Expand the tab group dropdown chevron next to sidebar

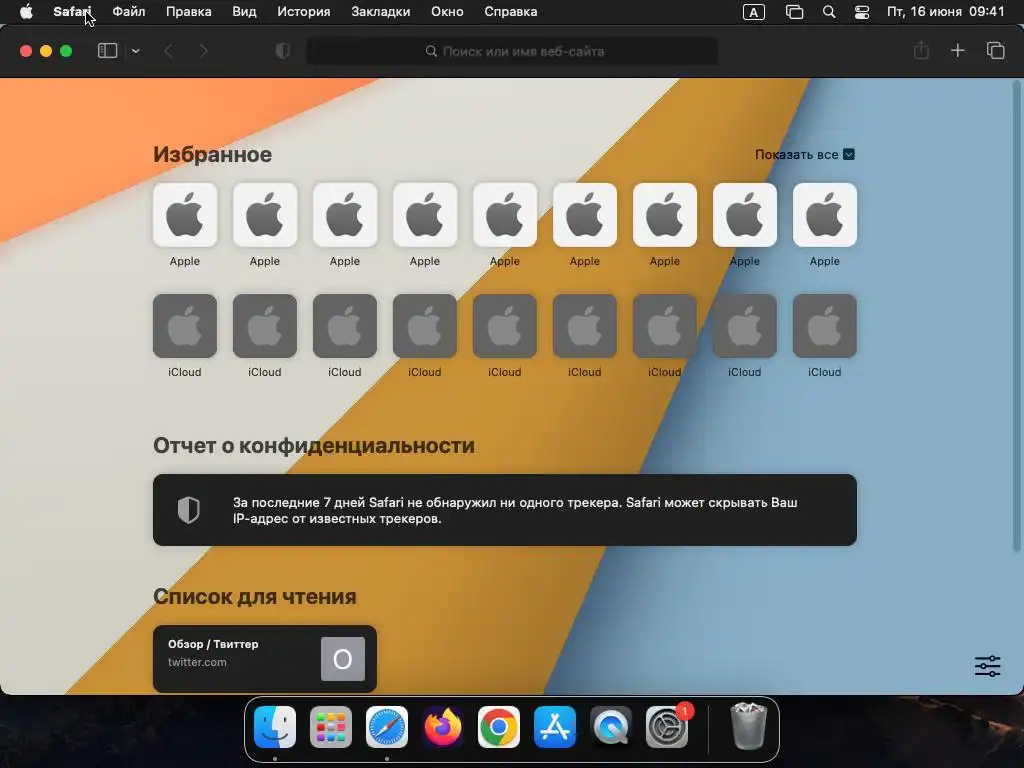pyautogui.click(x=135, y=51)
